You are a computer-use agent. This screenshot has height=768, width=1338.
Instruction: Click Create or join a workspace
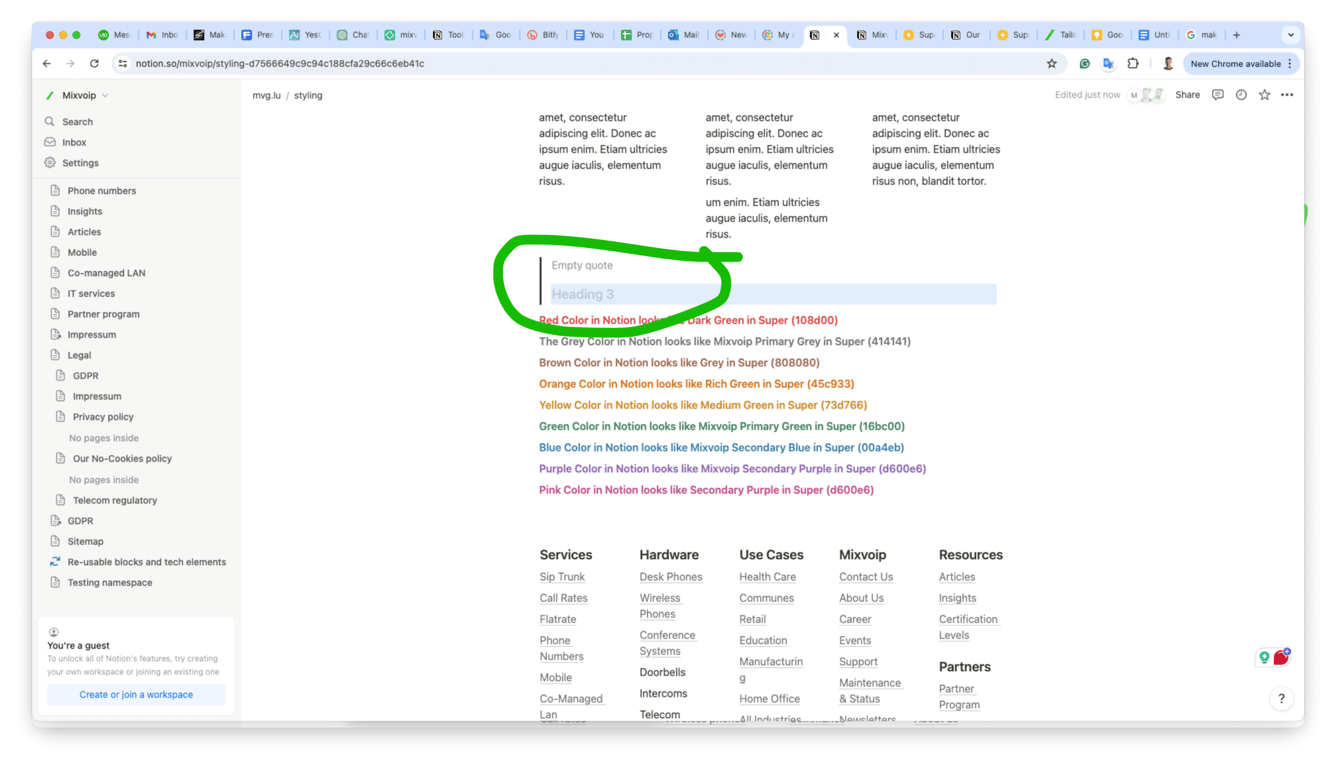[x=136, y=694]
